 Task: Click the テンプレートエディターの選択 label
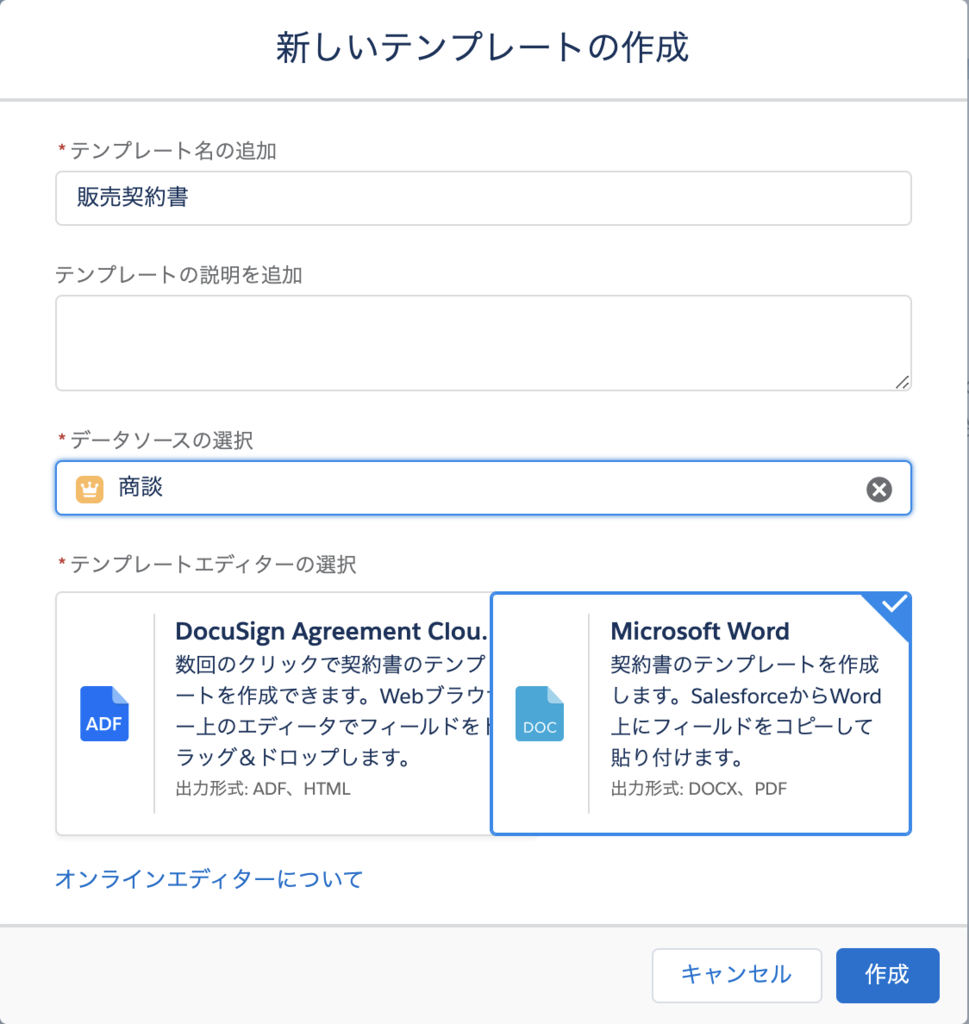pos(213,564)
